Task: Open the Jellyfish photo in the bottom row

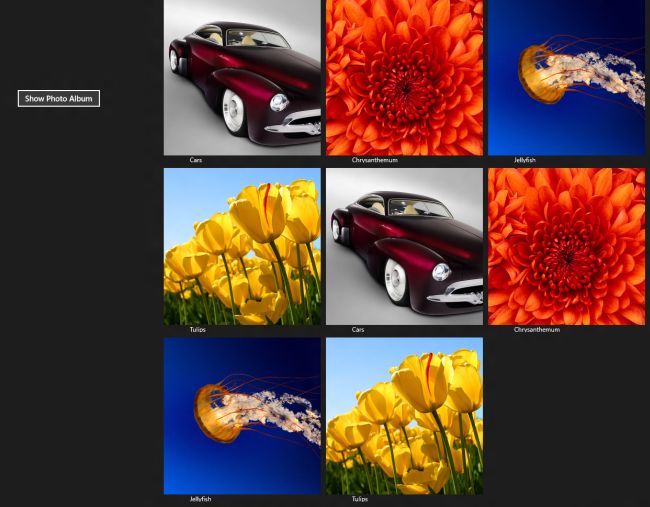Action: [x=242, y=416]
